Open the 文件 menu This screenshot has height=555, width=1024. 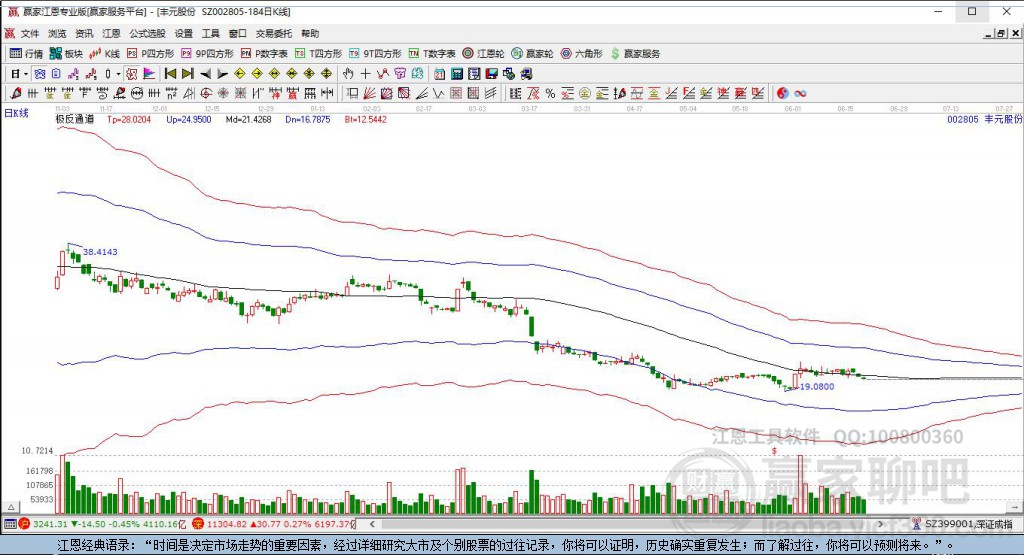(x=29, y=33)
